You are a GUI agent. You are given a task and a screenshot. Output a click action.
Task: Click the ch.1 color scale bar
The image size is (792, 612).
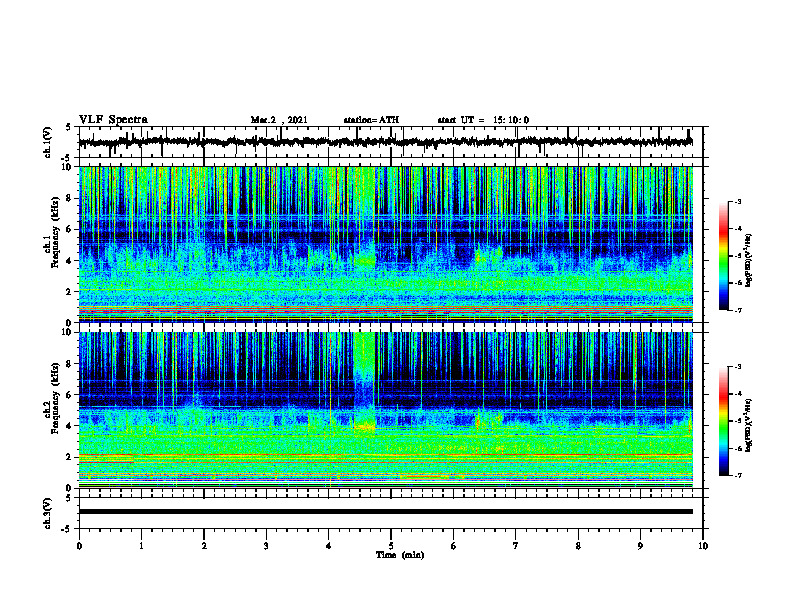coord(723,256)
